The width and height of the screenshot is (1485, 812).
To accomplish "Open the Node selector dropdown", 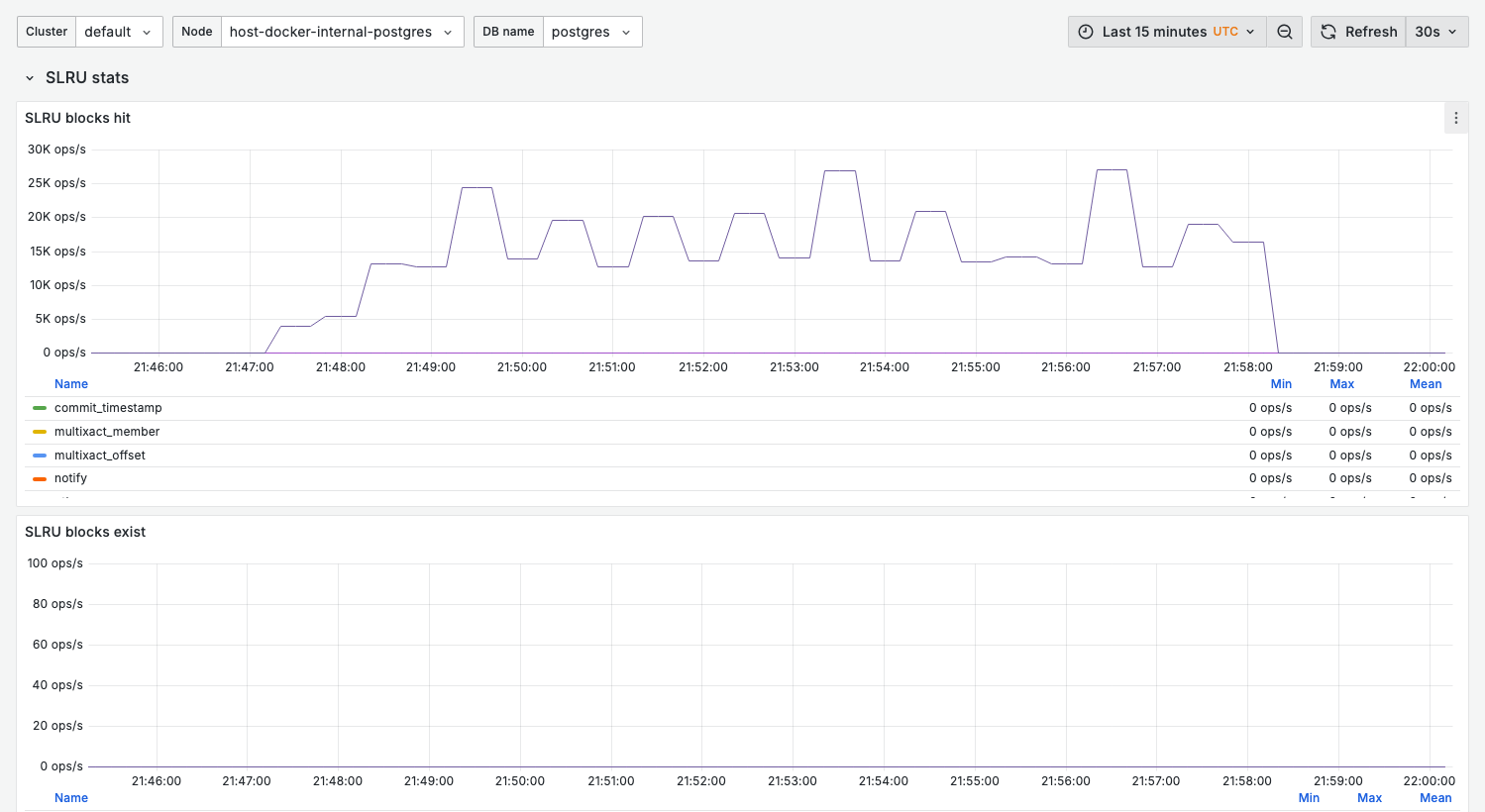I will click(x=342, y=31).
